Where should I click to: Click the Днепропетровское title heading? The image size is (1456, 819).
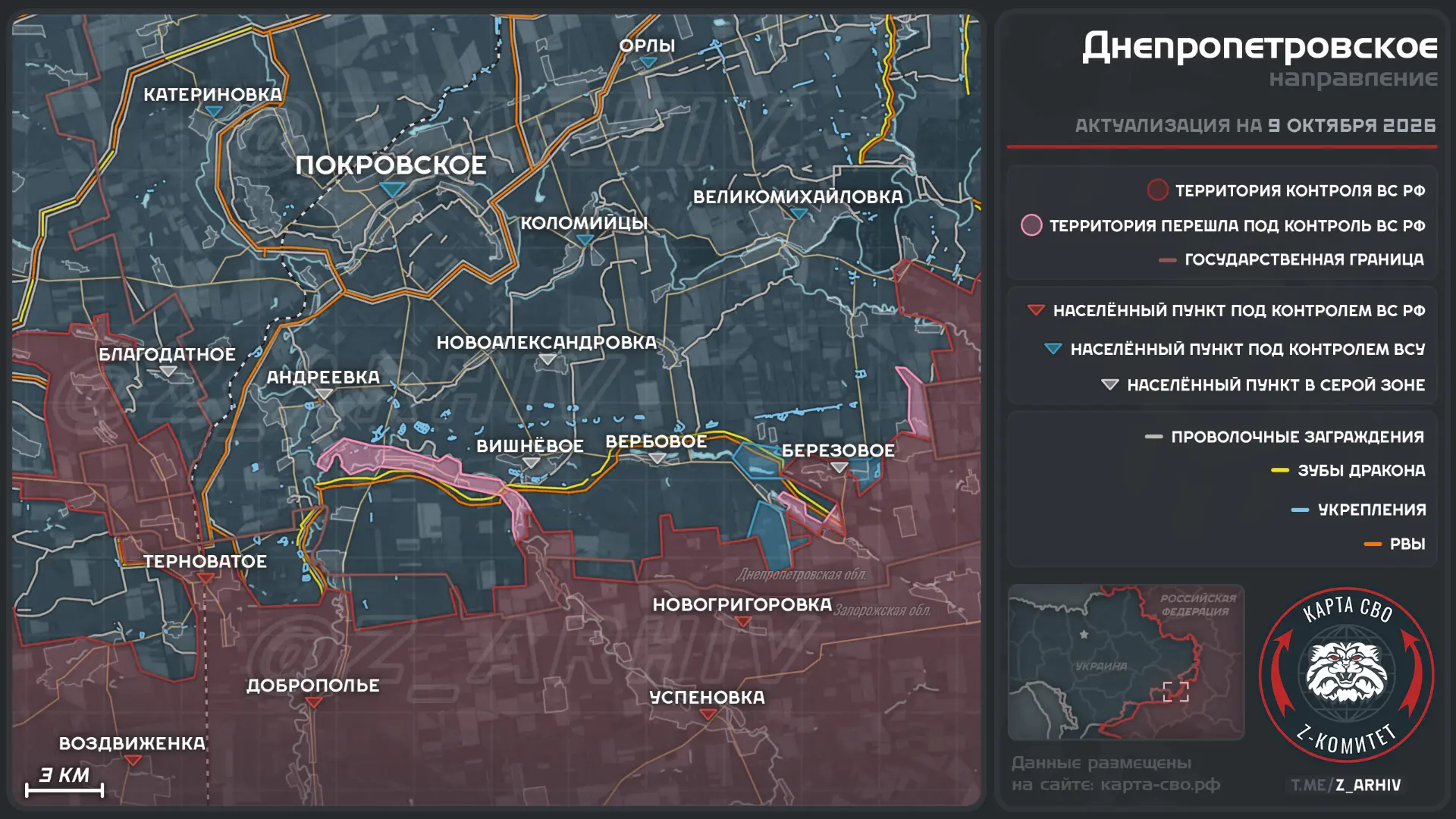click(1260, 47)
